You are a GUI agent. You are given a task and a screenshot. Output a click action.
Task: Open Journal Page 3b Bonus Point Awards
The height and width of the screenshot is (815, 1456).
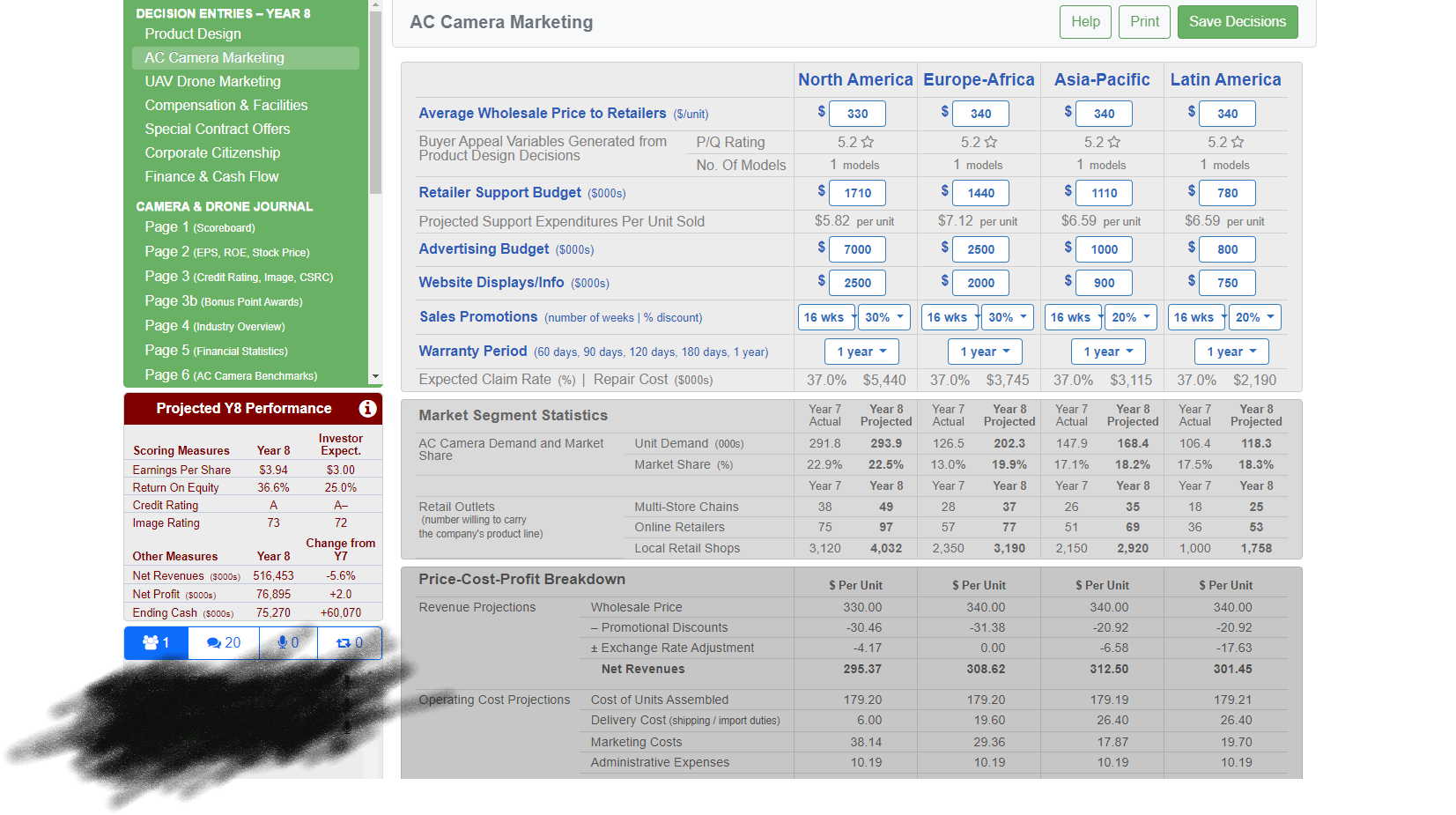pos(224,301)
